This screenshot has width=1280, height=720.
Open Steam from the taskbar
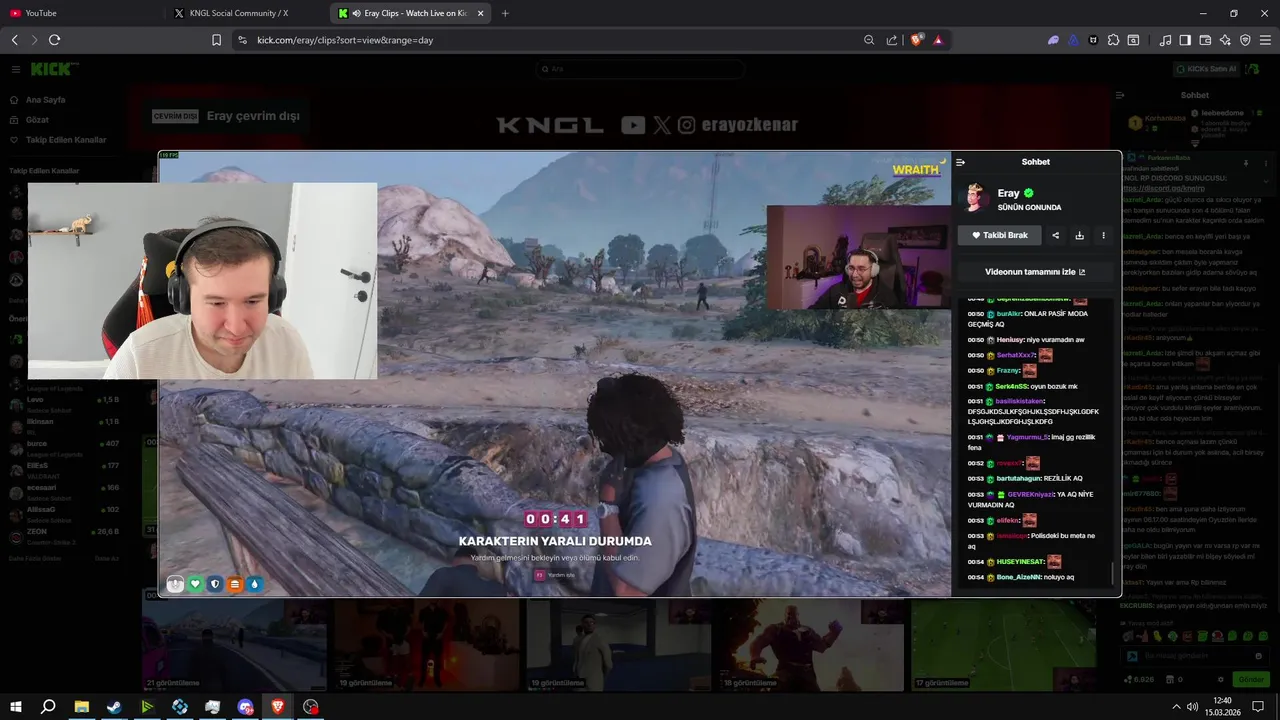pyautogui.click(x=114, y=706)
